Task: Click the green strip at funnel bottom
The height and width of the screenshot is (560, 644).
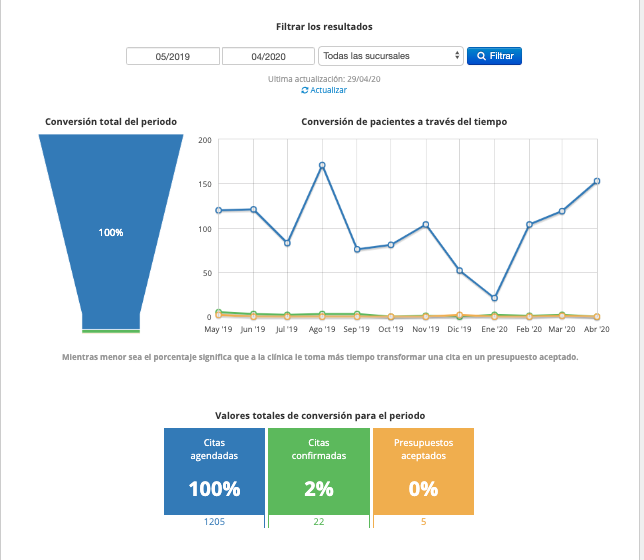Action: (x=111, y=331)
